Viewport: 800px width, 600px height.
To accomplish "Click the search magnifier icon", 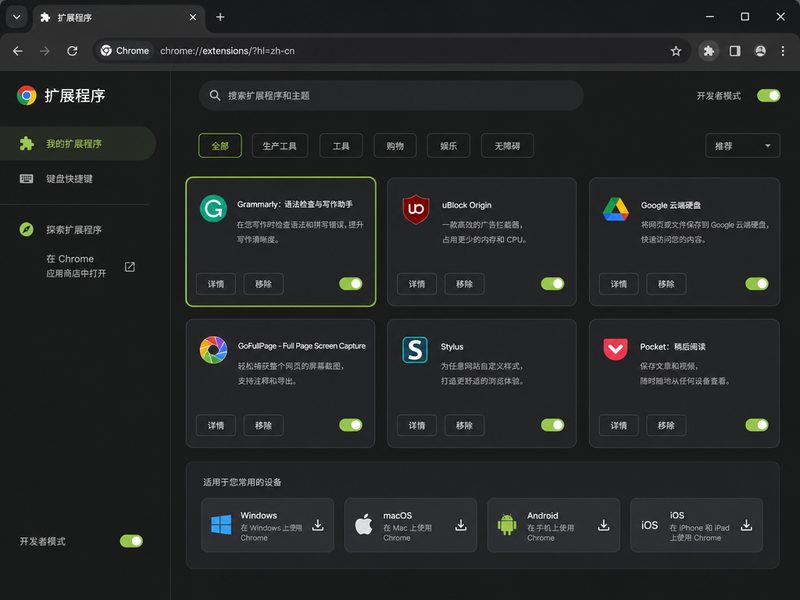I will 215,95.
